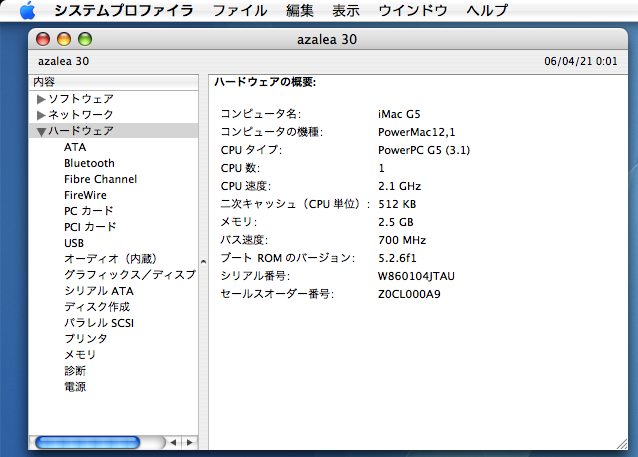Viewport: 638px width, 457px height.
Task: Click the PowerPC G5 (3.1) value
Action: [x=424, y=150]
